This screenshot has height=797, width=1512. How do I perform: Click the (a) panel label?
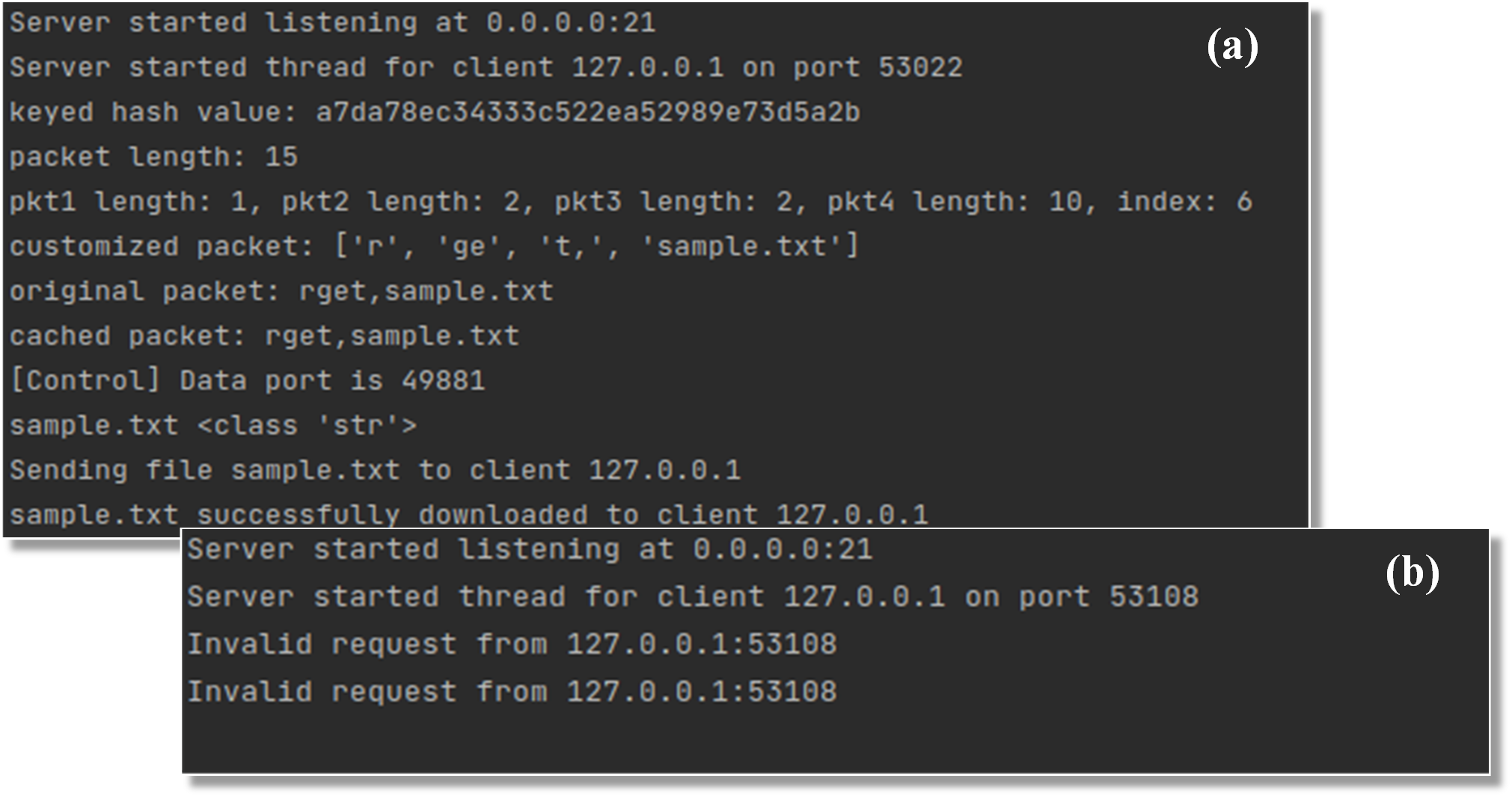point(1232,47)
